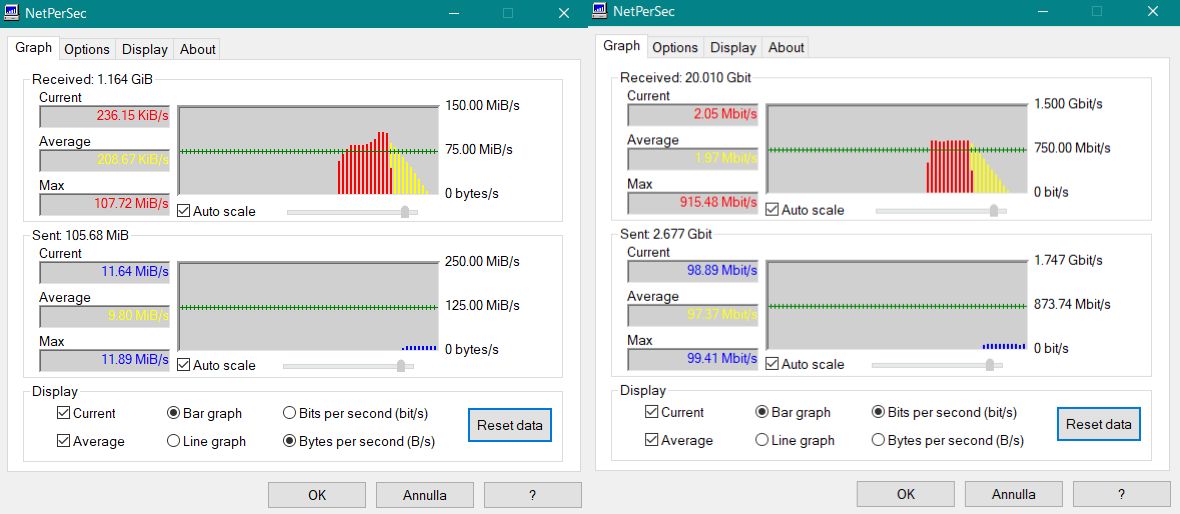Screen dimensions: 1180x514
Task: Click the NetPerSec app icon in left window title bar
Action: (13, 13)
